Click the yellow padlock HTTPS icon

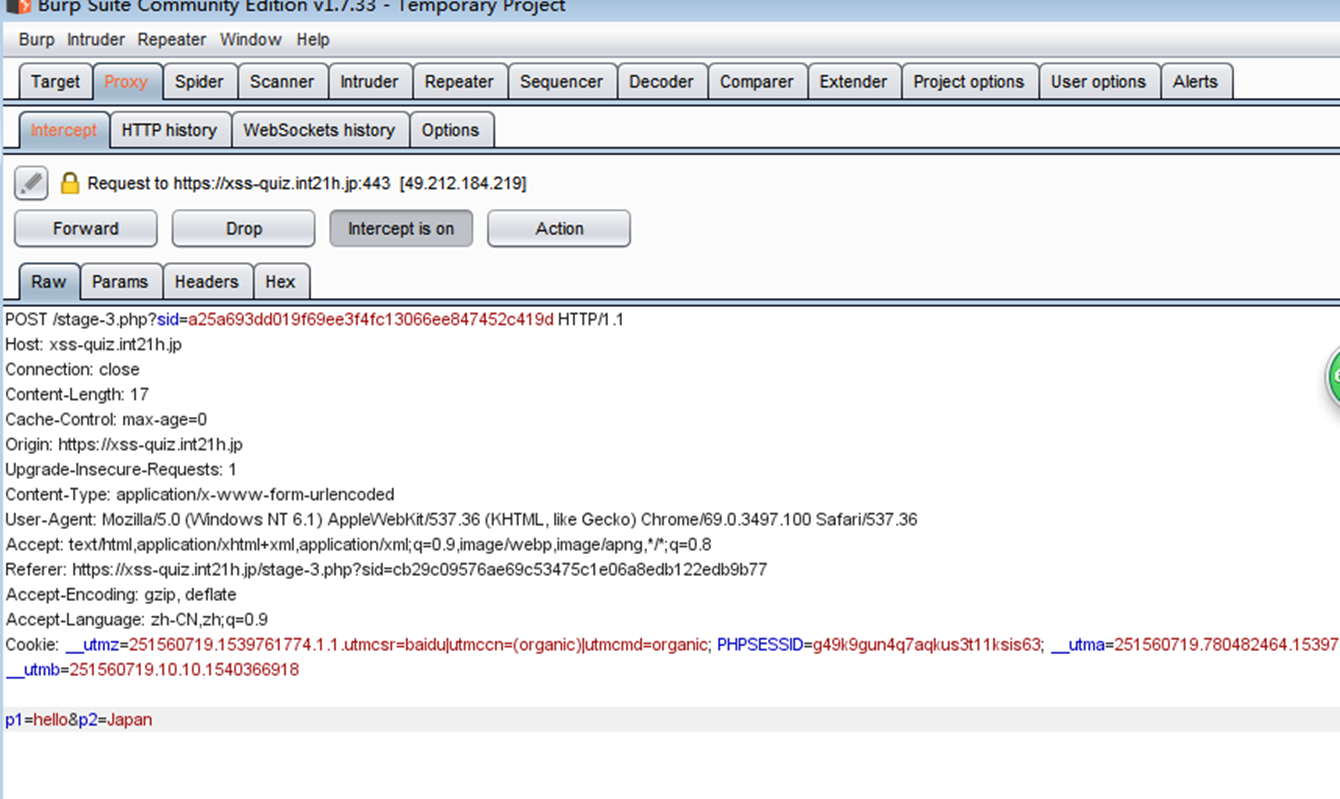(x=69, y=183)
